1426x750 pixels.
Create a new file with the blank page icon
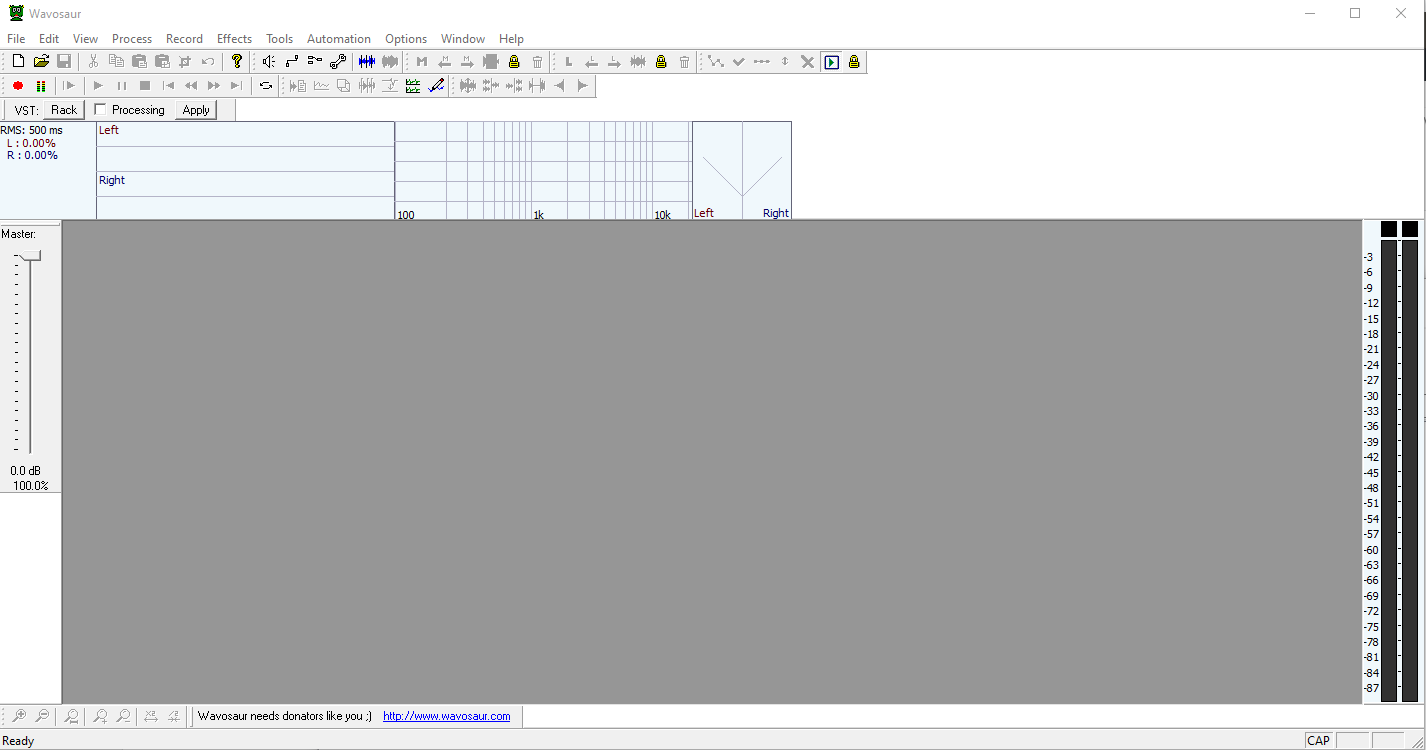pos(18,62)
